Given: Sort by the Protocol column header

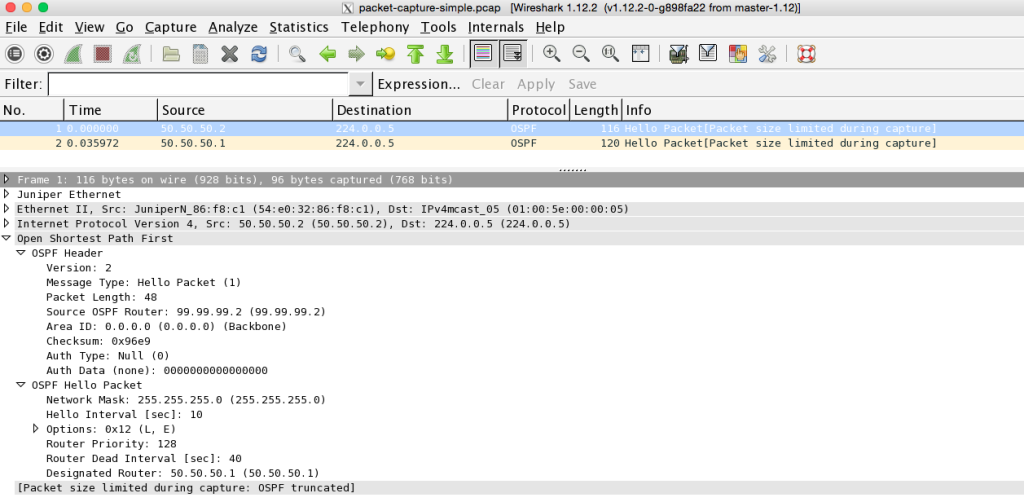Looking at the screenshot, I should tap(539, 110).
